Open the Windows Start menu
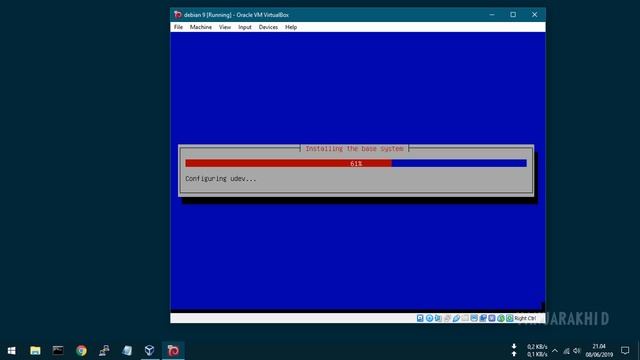 [11, 351]
